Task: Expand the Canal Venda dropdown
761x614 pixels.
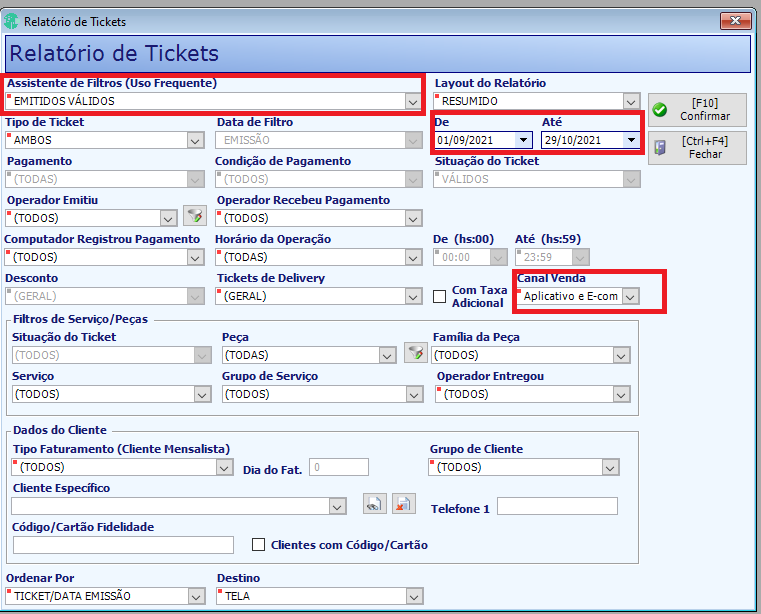Action: point(630,296)
